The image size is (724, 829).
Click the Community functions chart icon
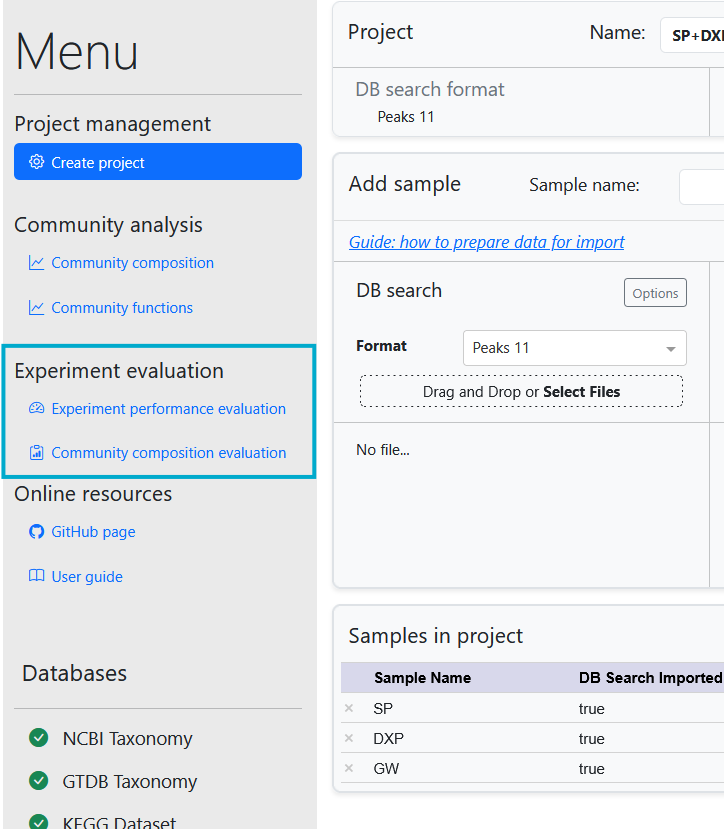(x=37, y=308)
